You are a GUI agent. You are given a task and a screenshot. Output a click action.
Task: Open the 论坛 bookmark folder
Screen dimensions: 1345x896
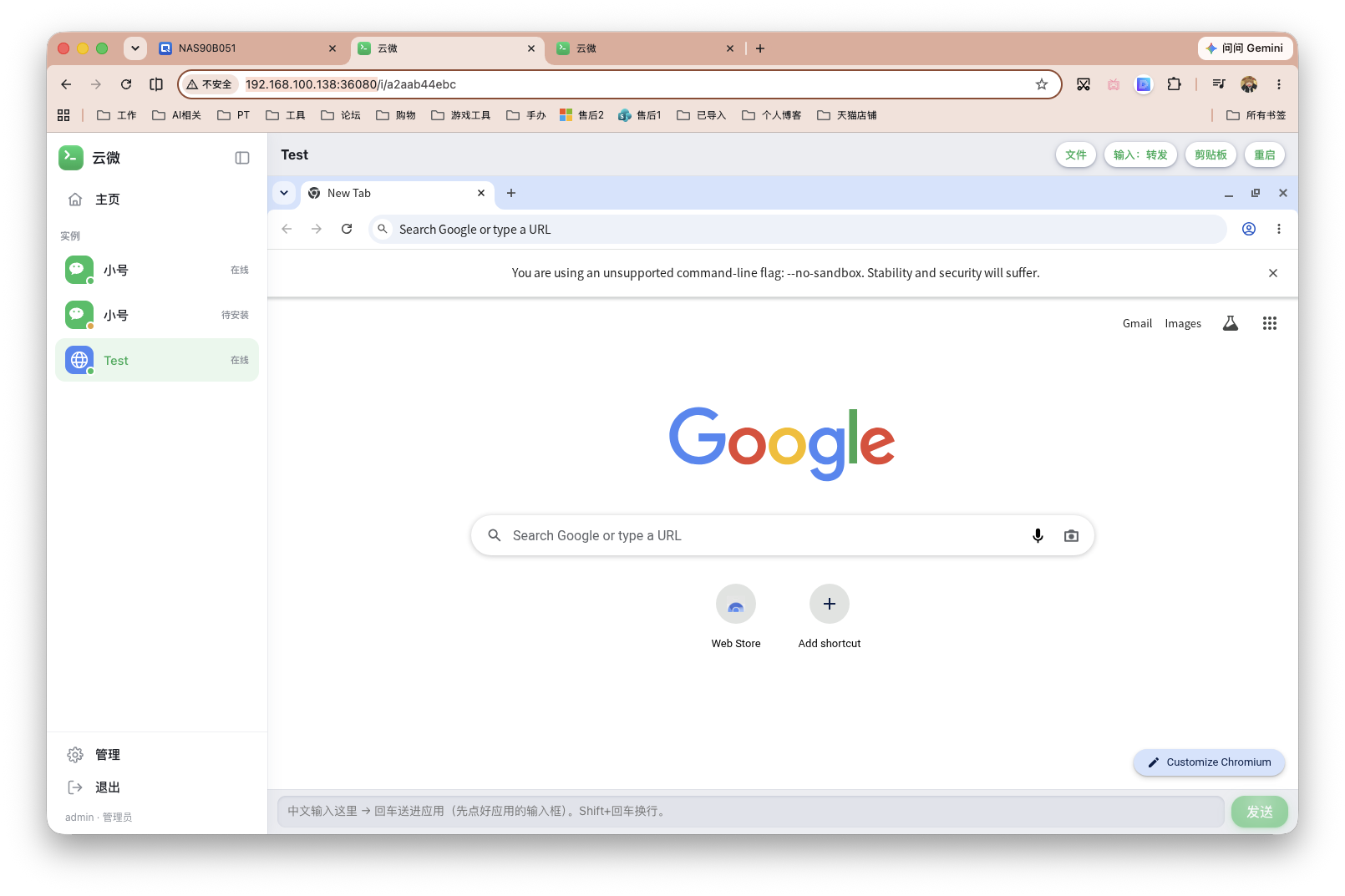coord(341,115)
